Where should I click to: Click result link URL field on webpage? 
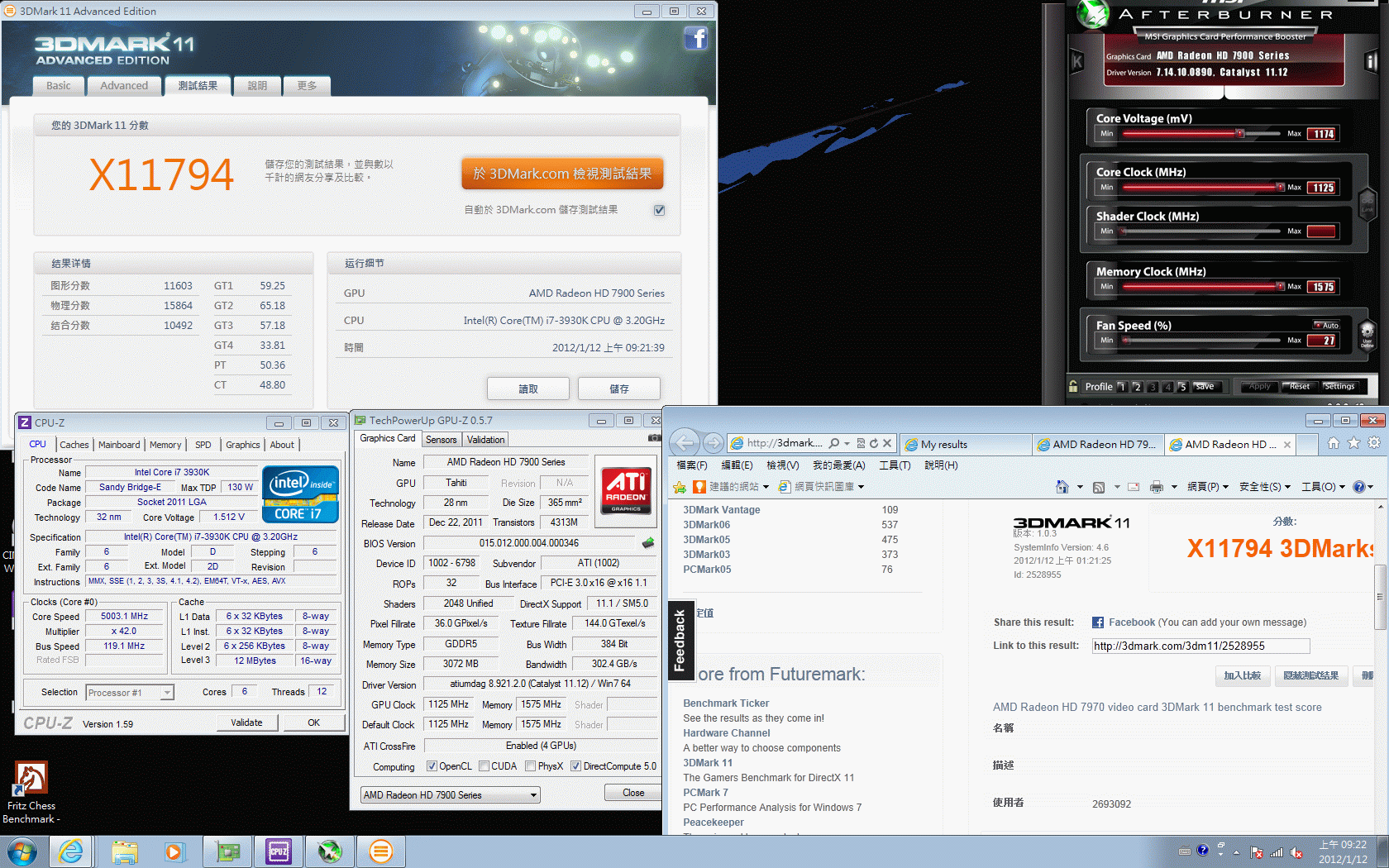coord(1200,646)
